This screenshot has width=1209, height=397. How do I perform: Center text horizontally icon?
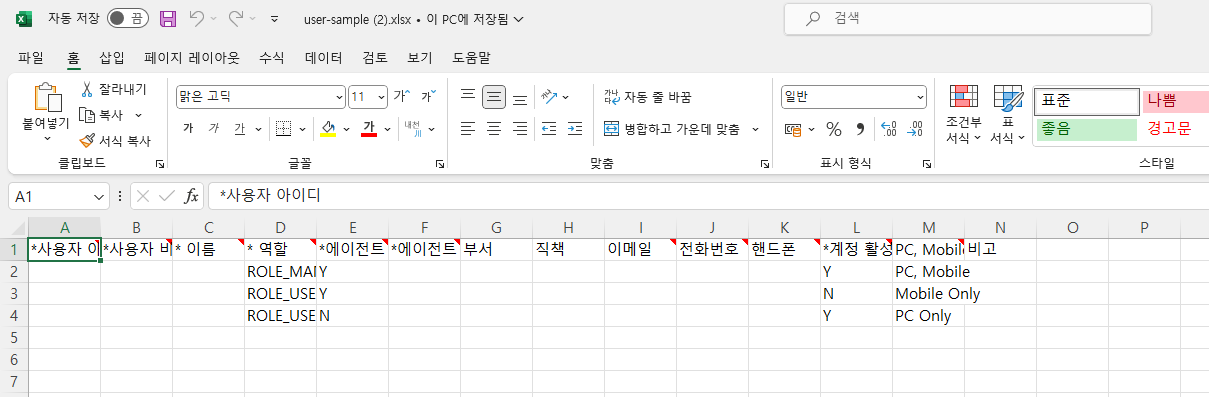pos(493,128)
